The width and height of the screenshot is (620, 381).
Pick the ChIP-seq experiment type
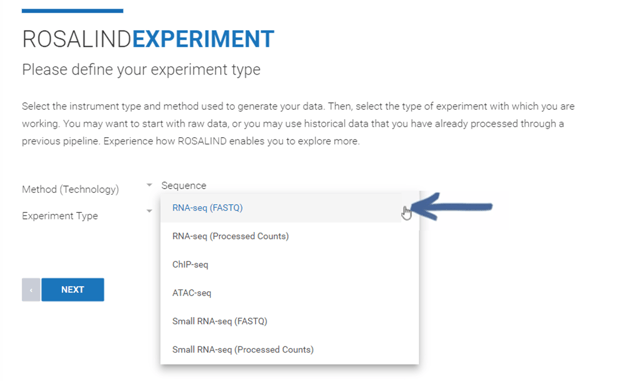(x=289, y=265)
